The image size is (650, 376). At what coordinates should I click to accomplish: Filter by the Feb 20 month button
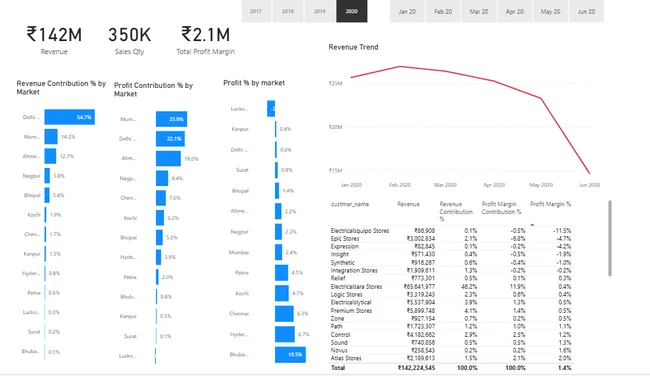[x=443, y=11]
